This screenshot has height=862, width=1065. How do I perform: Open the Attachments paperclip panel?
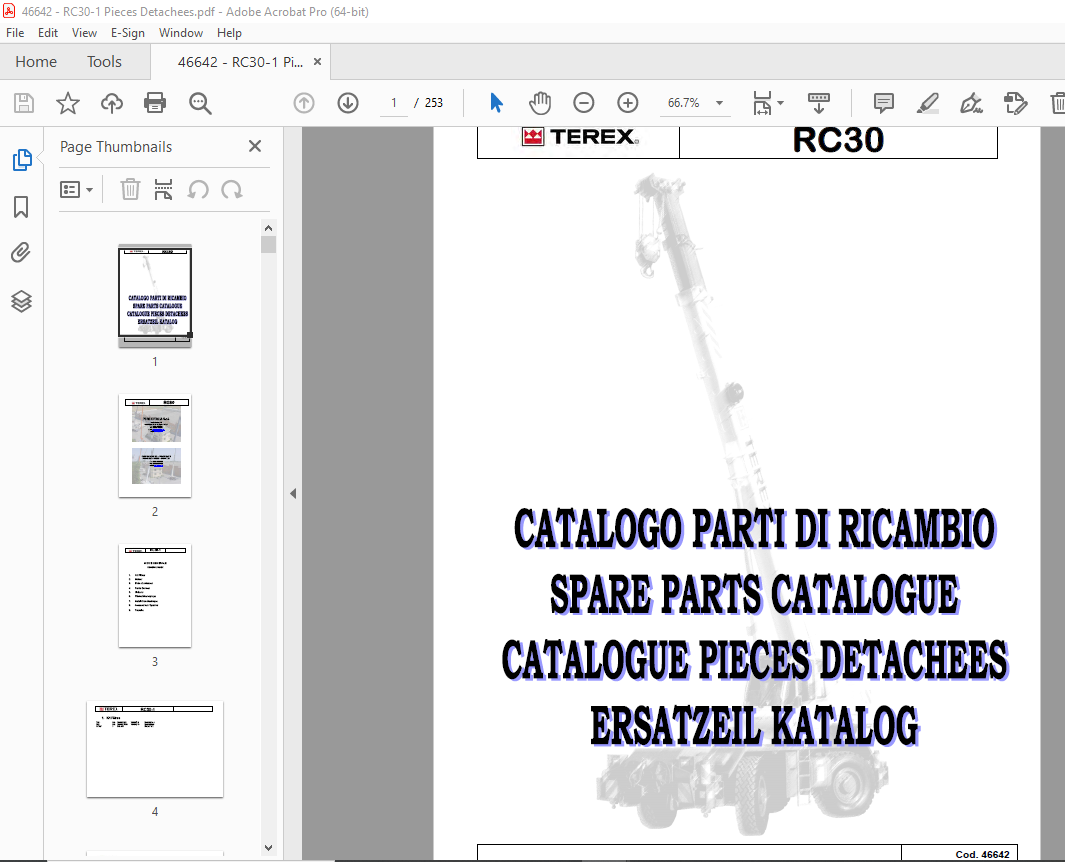coord(21,253)
